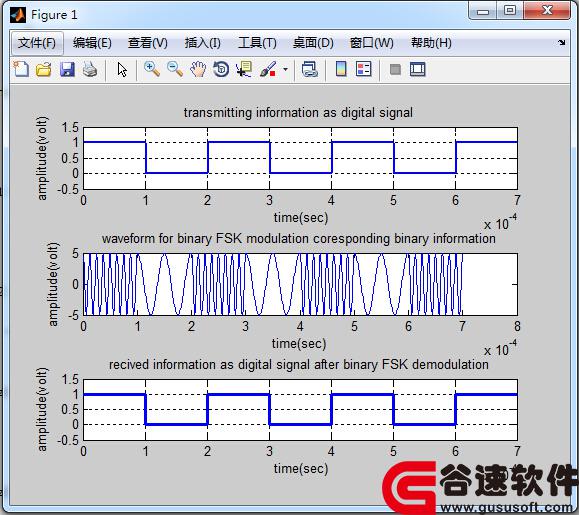The image size is (579, 515).
Task: Enable the Pan hand tool
Action: (198, 69)
